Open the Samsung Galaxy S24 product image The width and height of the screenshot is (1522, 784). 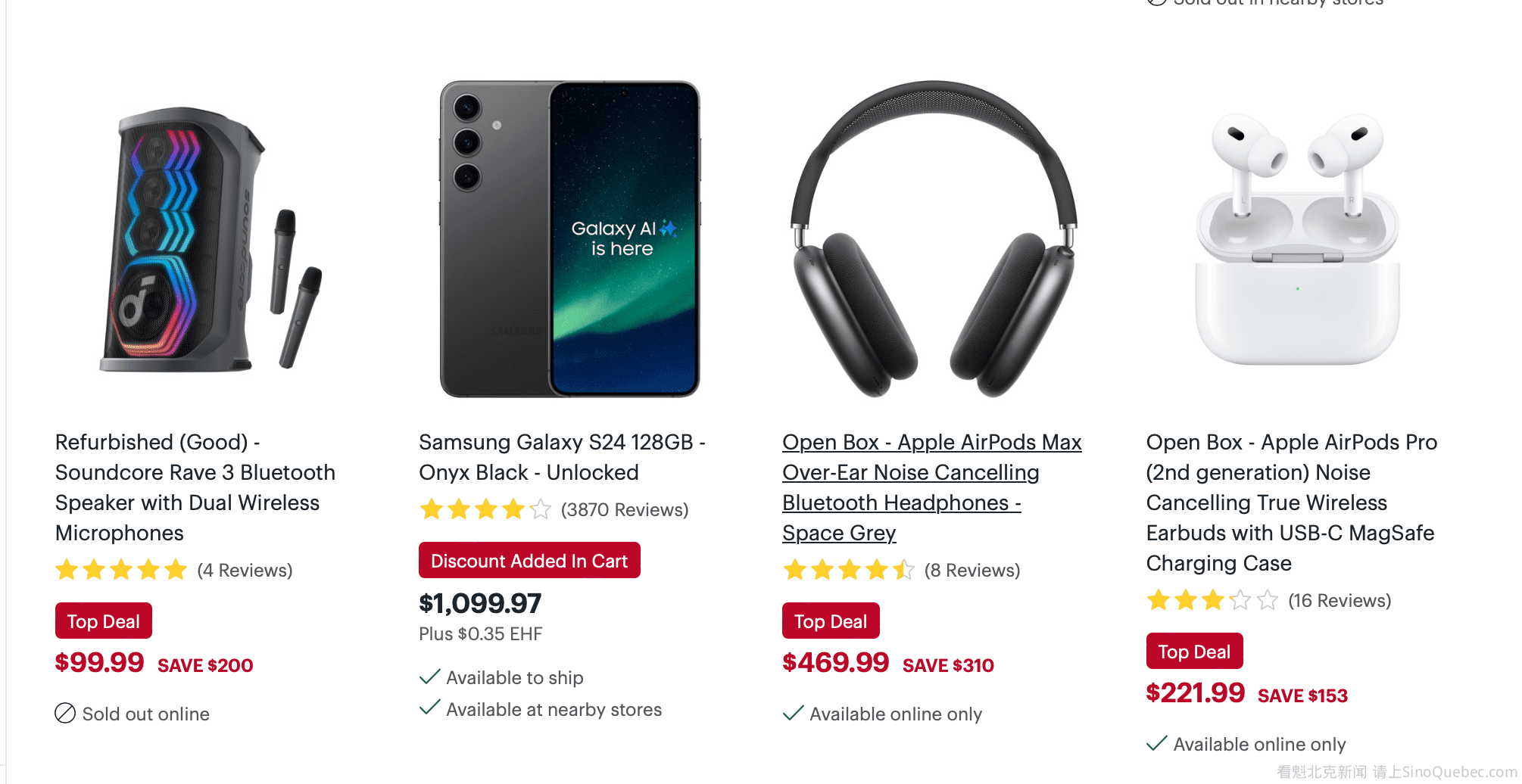pos(569,239)
